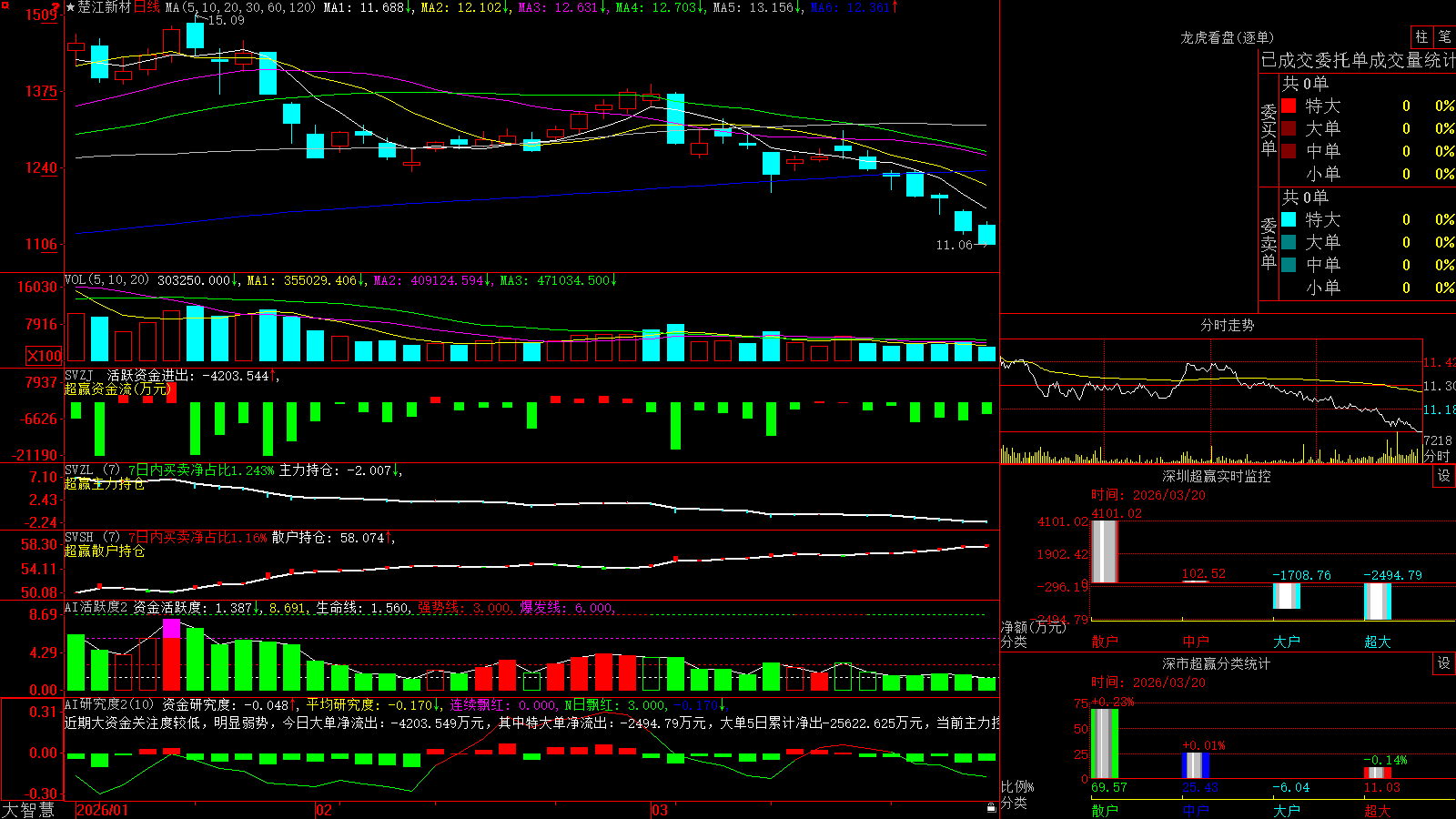Open 设 settings for 深市超赢分类统计
Image resolution: width=1456 pixels, height=819 pixels.
1444,663
